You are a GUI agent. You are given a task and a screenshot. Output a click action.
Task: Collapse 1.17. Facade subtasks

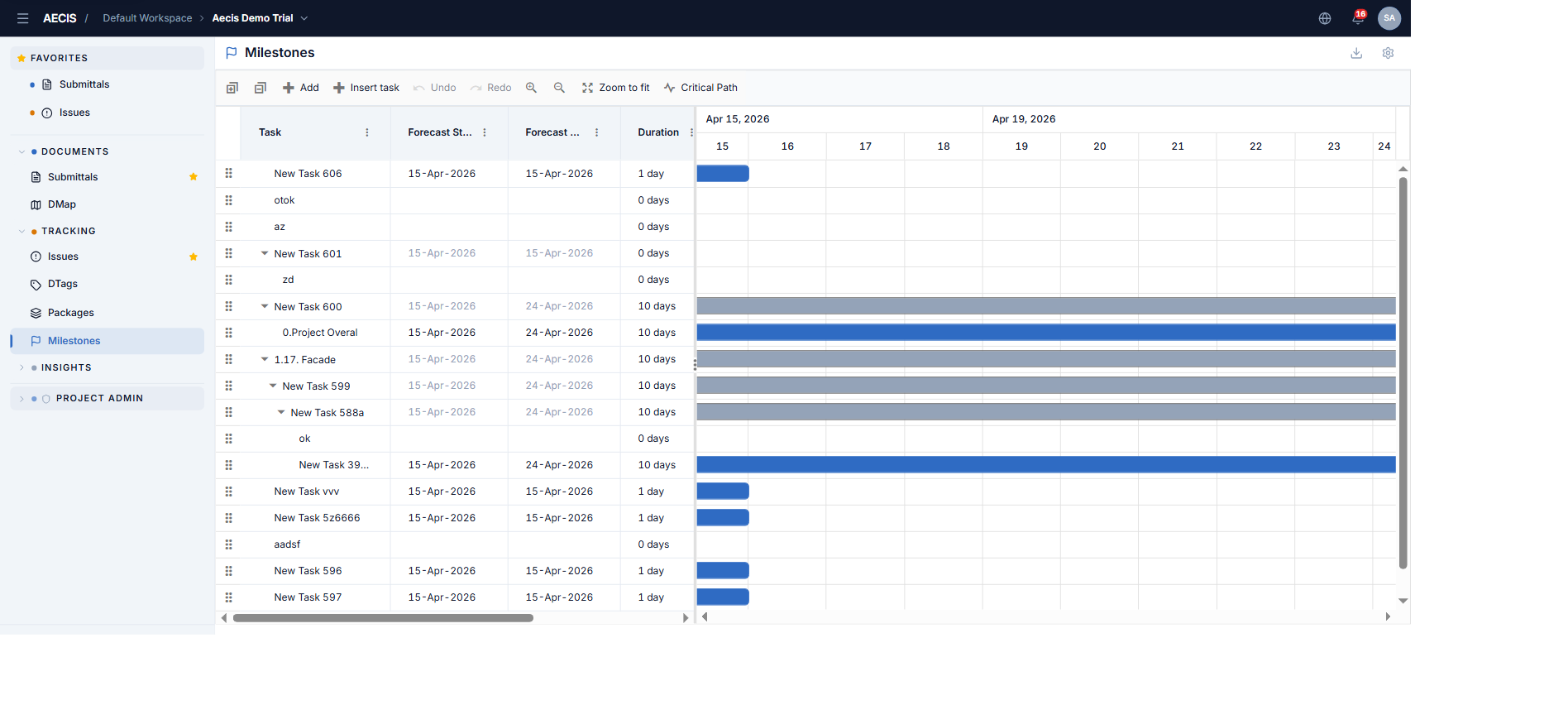point(265,359)
